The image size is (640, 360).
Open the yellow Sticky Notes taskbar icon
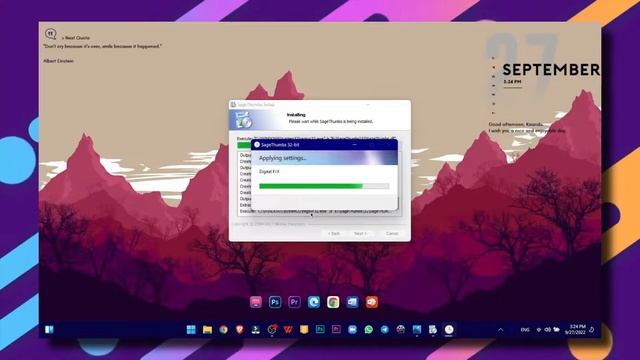304,329
